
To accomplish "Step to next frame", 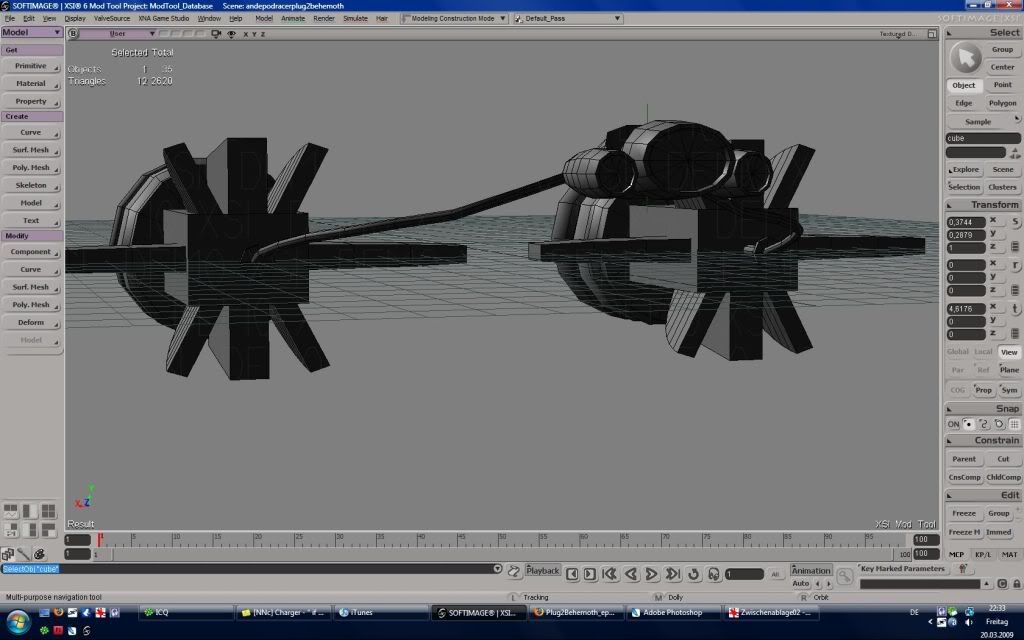I will (590, 574).
